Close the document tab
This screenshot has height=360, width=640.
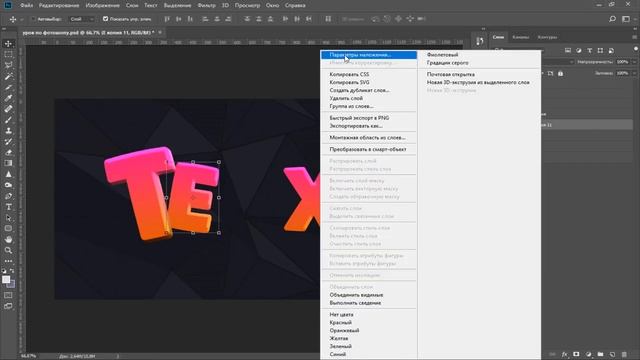160,32
